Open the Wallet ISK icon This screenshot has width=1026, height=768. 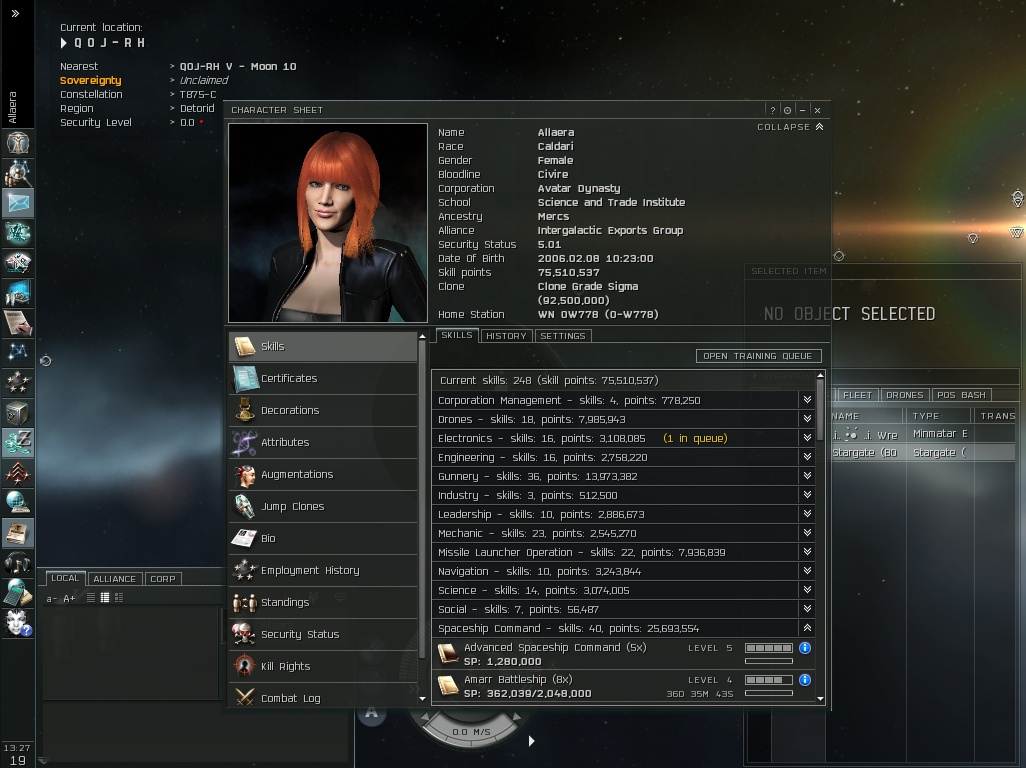pos(18,443)
